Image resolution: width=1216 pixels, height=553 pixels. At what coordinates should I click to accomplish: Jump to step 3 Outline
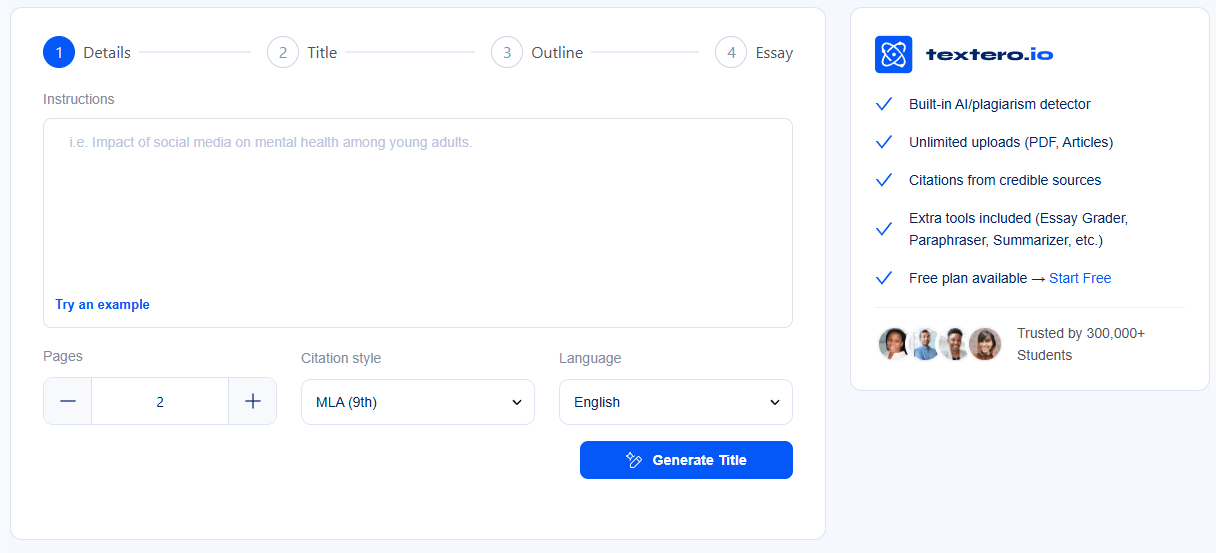[x=507, y=52]
